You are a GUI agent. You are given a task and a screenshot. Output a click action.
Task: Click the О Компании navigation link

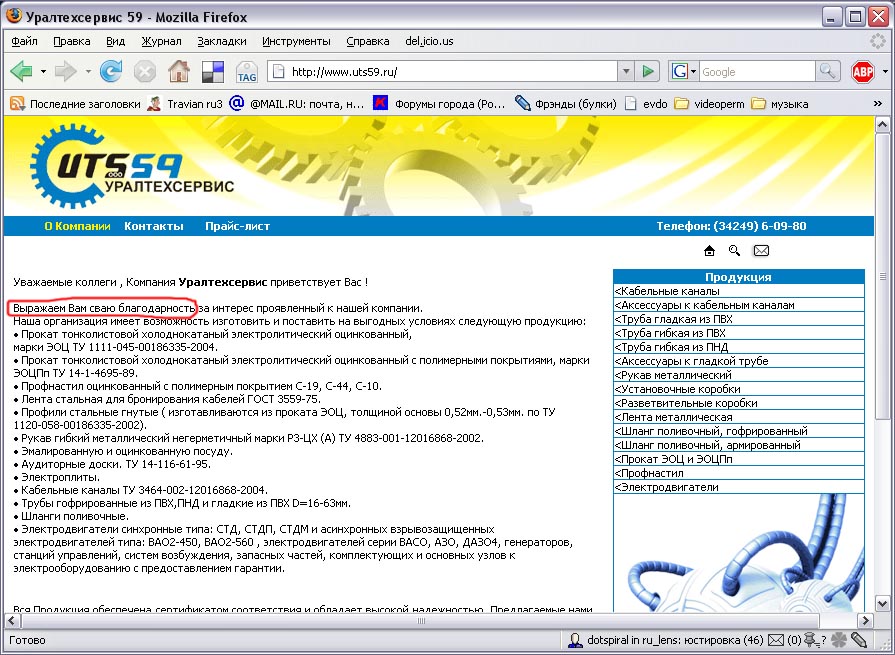78,226
